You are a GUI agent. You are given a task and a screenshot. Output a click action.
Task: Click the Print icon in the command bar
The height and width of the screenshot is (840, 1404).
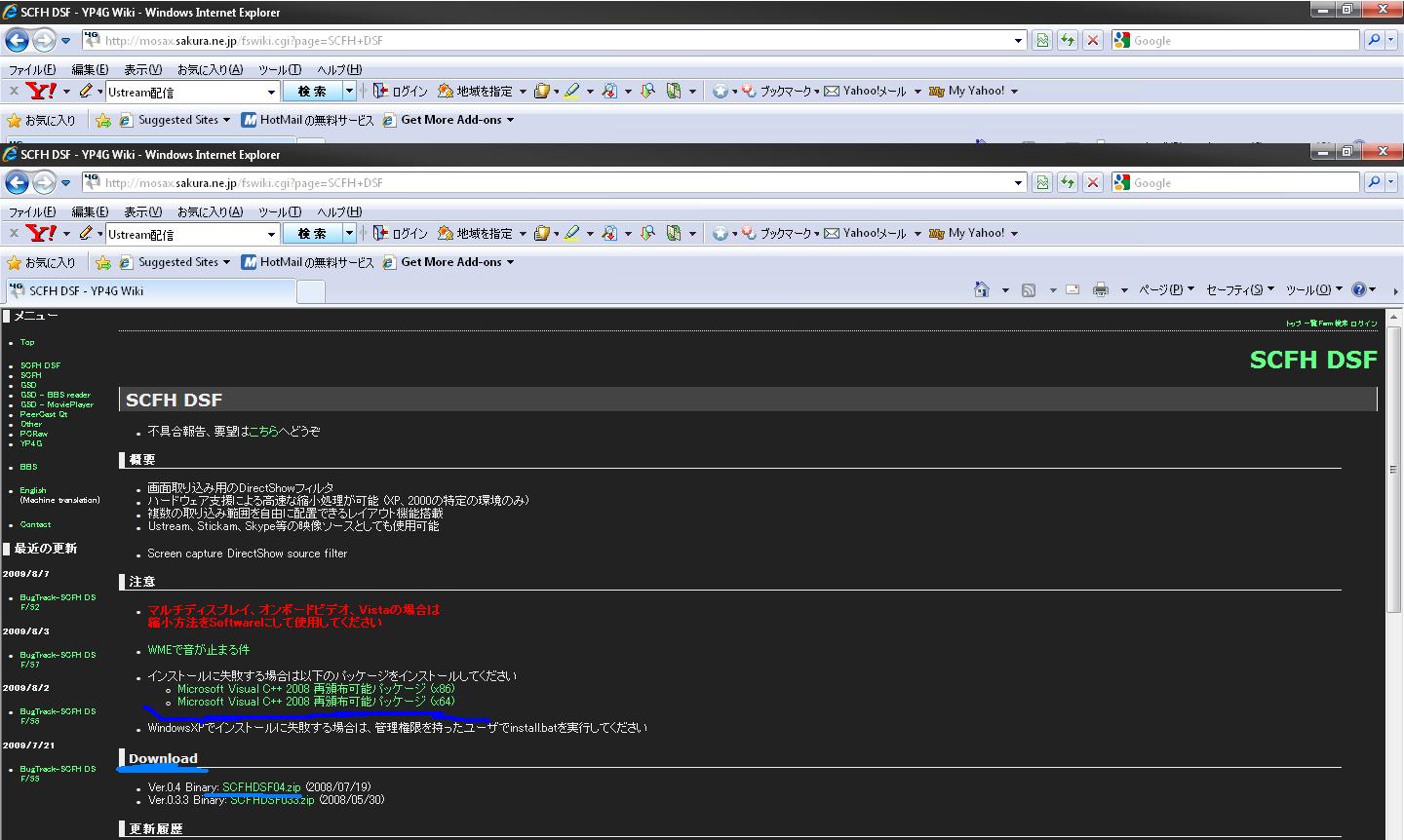(1101, 290)
